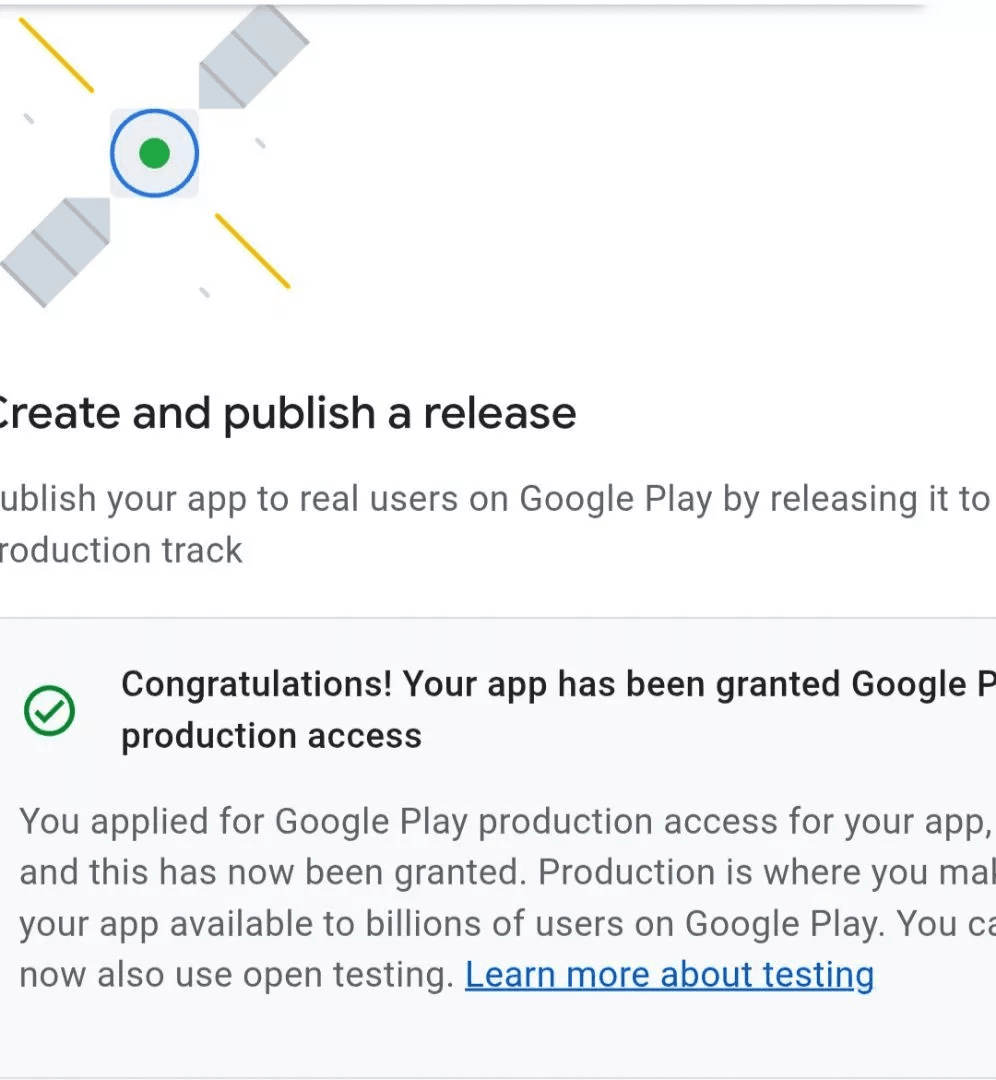Select the 'Create and publish a release' heading
Viewport: 996px width, 1080px height.
(287, 414)
